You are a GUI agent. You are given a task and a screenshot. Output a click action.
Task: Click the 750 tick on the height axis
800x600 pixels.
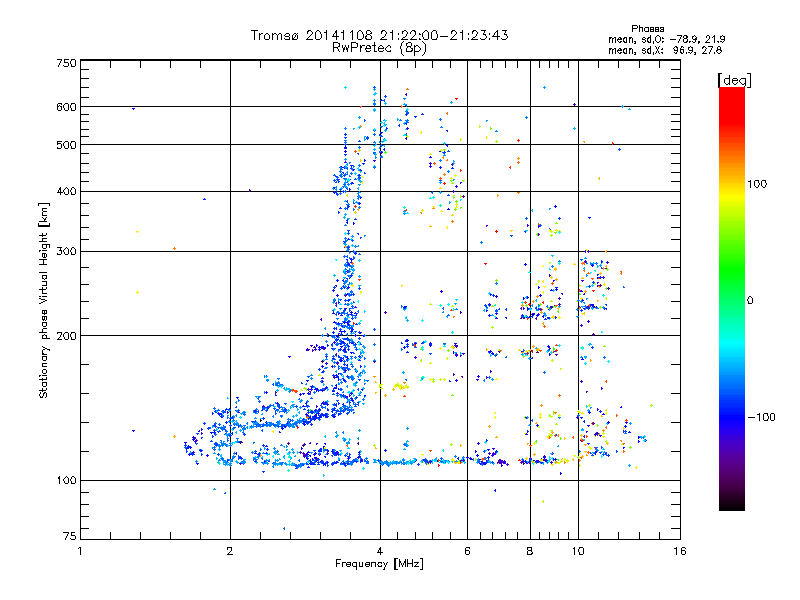coord(67,63)
